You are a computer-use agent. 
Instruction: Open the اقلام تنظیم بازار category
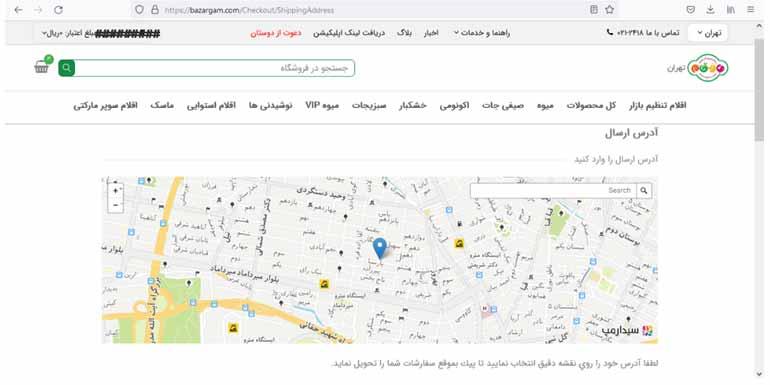(x=658, y=106)
